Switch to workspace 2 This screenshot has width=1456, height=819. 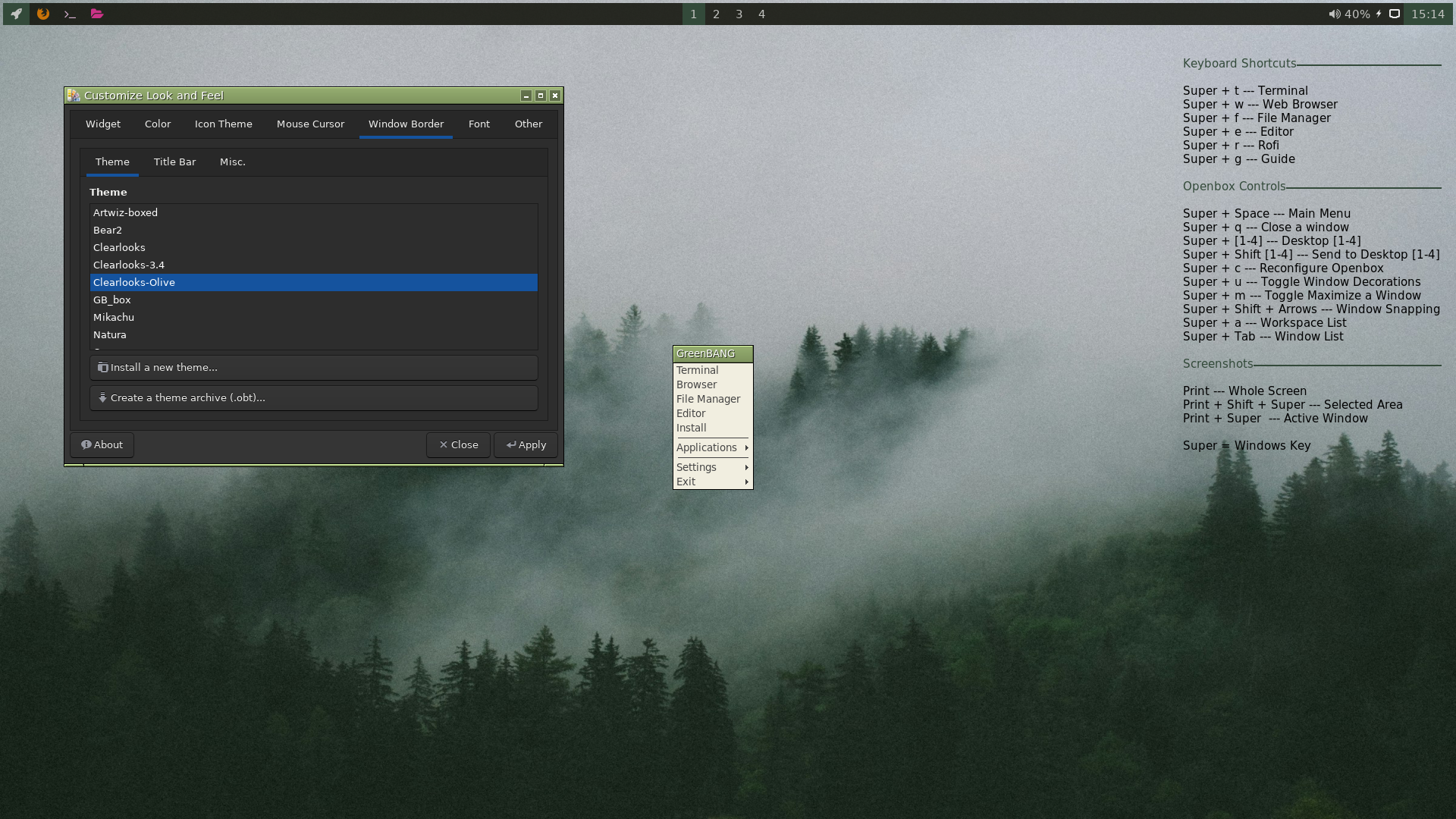[x=716, y=14]
